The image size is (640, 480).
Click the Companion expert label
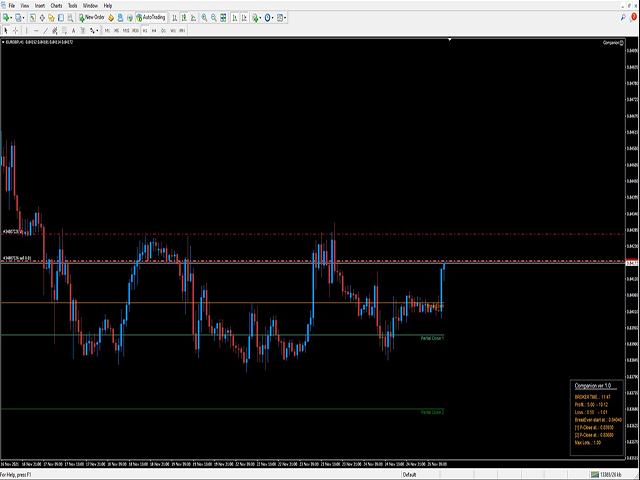[x=613, y=42]
